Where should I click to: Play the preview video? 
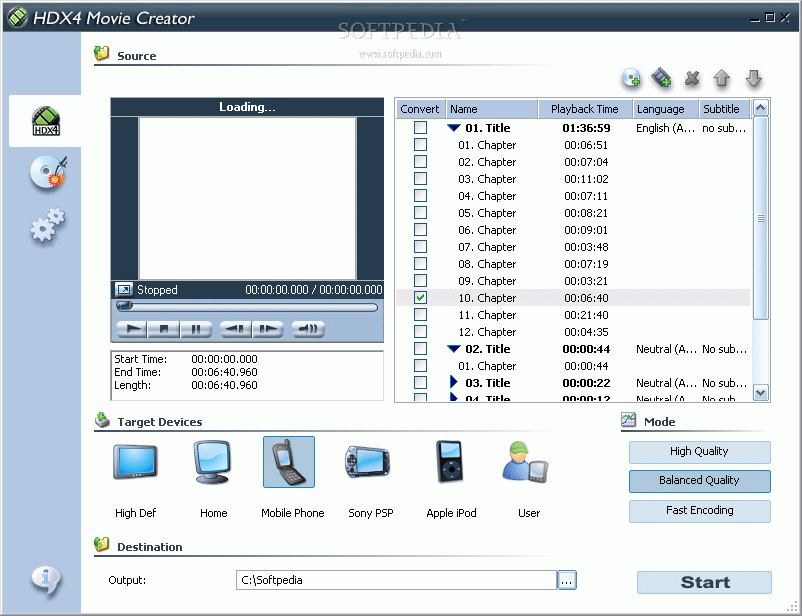(132, 328)
